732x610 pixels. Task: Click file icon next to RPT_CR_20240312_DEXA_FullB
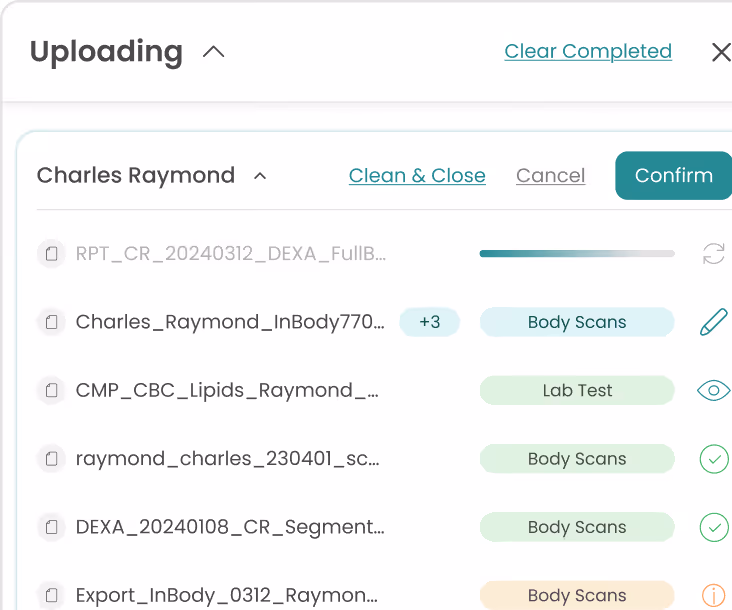click(51, 253)
